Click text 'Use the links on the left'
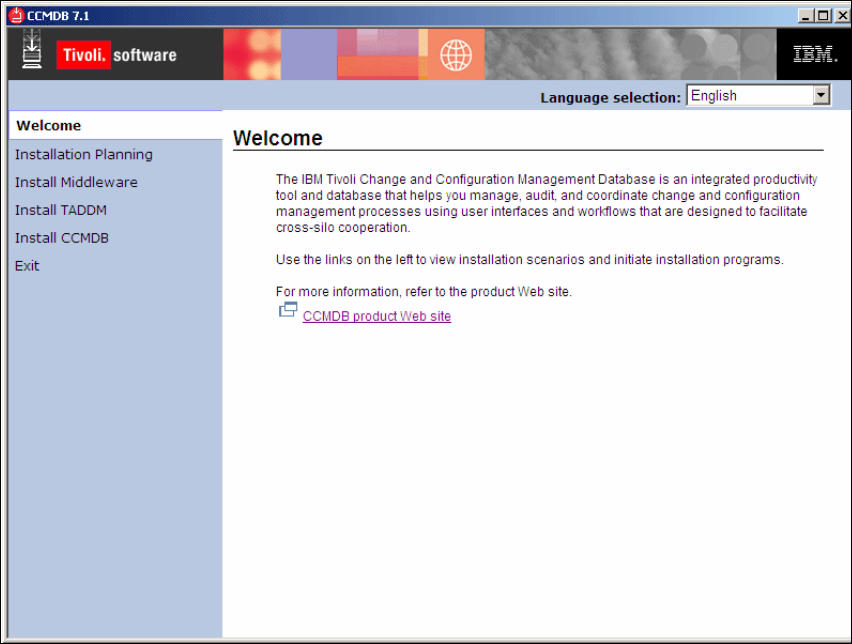This screenshot has height=644, width=852. point(344,260)
